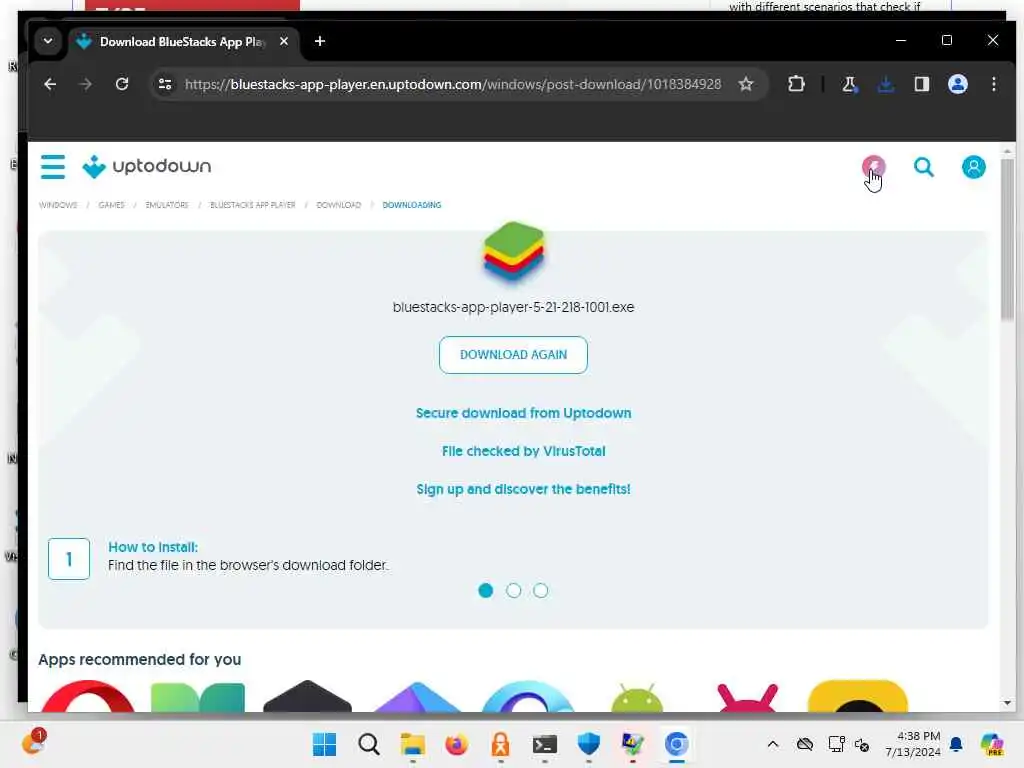Go back to the previous page
The image size is (1024, 768).
[50, 84]
